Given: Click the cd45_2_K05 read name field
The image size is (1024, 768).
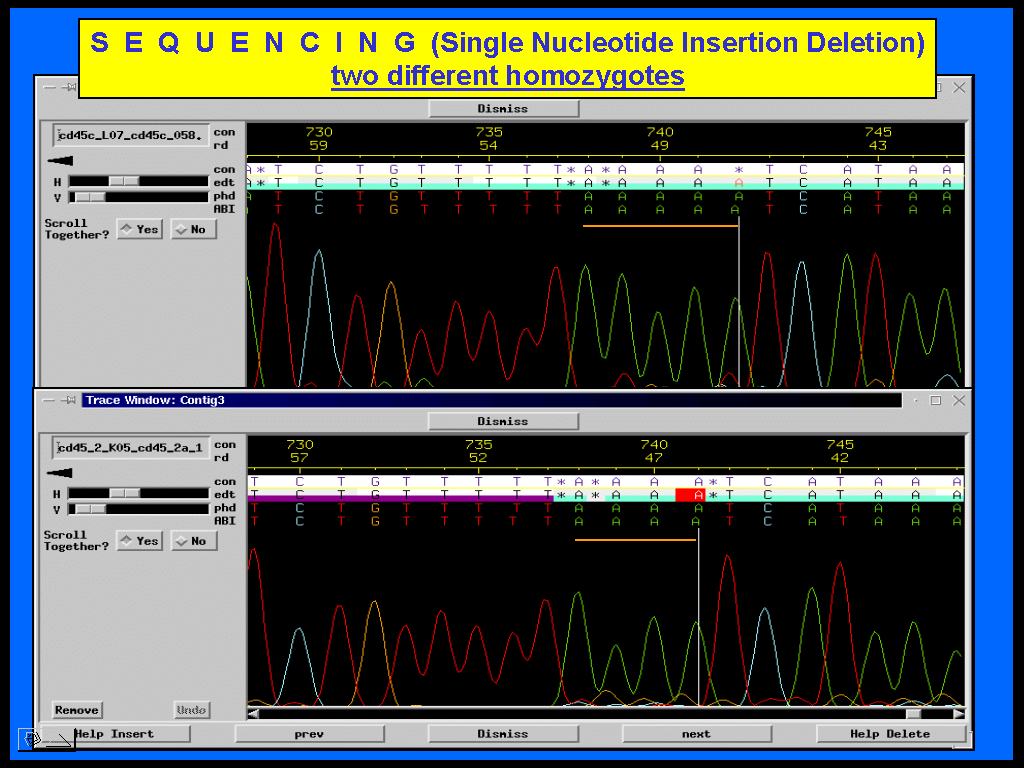Looking at the screenshot, I should click(132, 448).
